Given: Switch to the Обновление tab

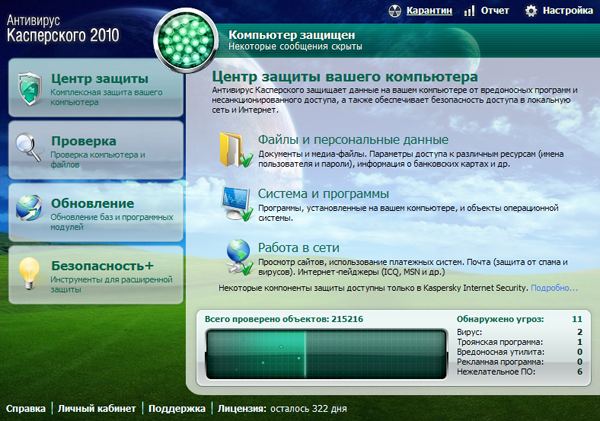Looking at the screenshot, I should (96, 212).
